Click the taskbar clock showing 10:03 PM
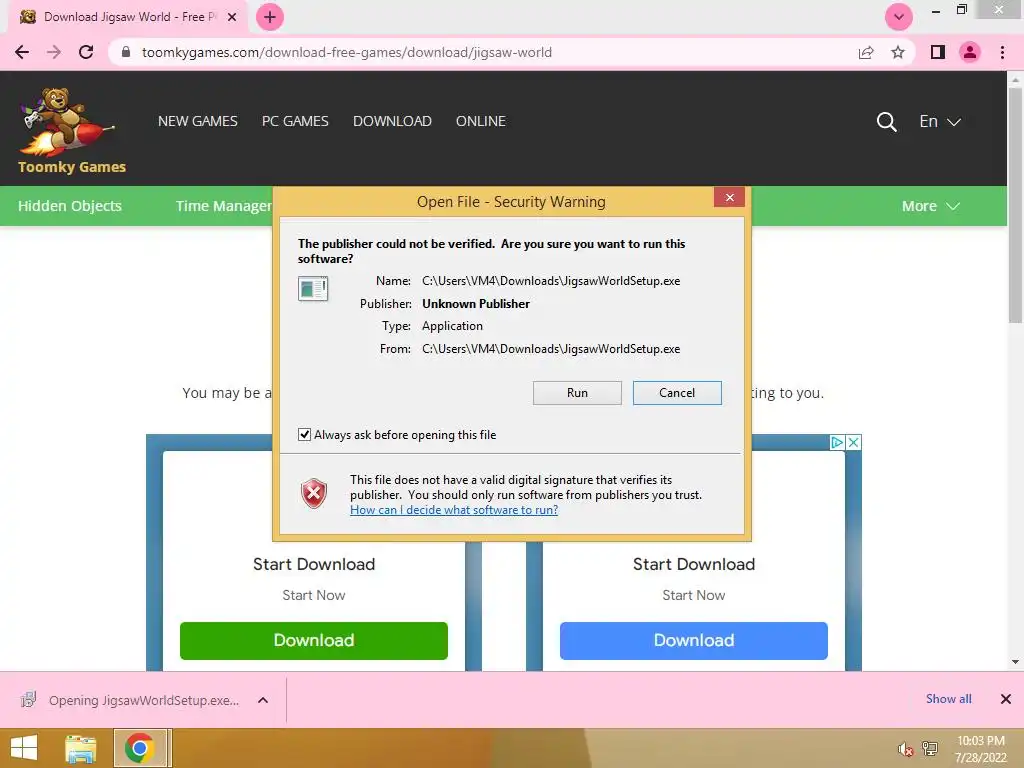The height and width of the screenshot is (768, 1024). [980, 749]
